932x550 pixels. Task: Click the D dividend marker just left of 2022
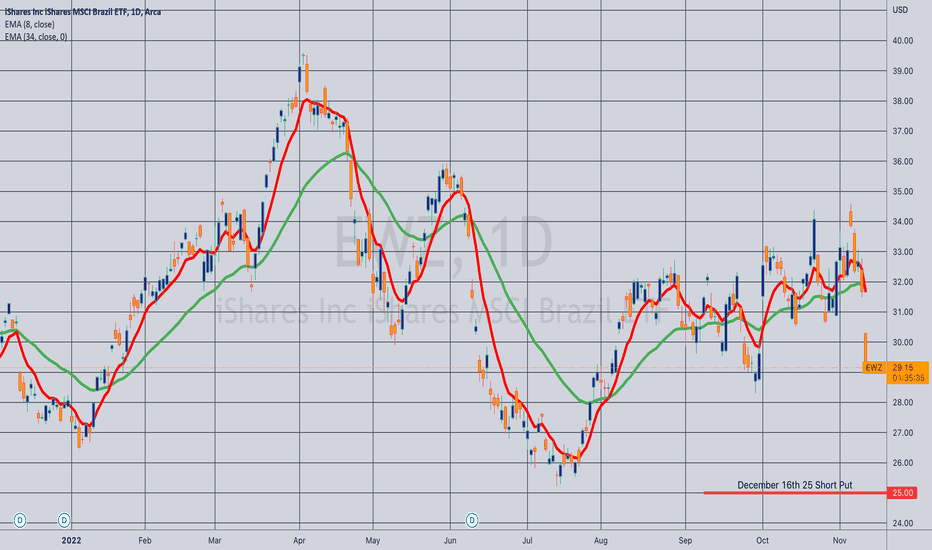(x=64, y=520)
